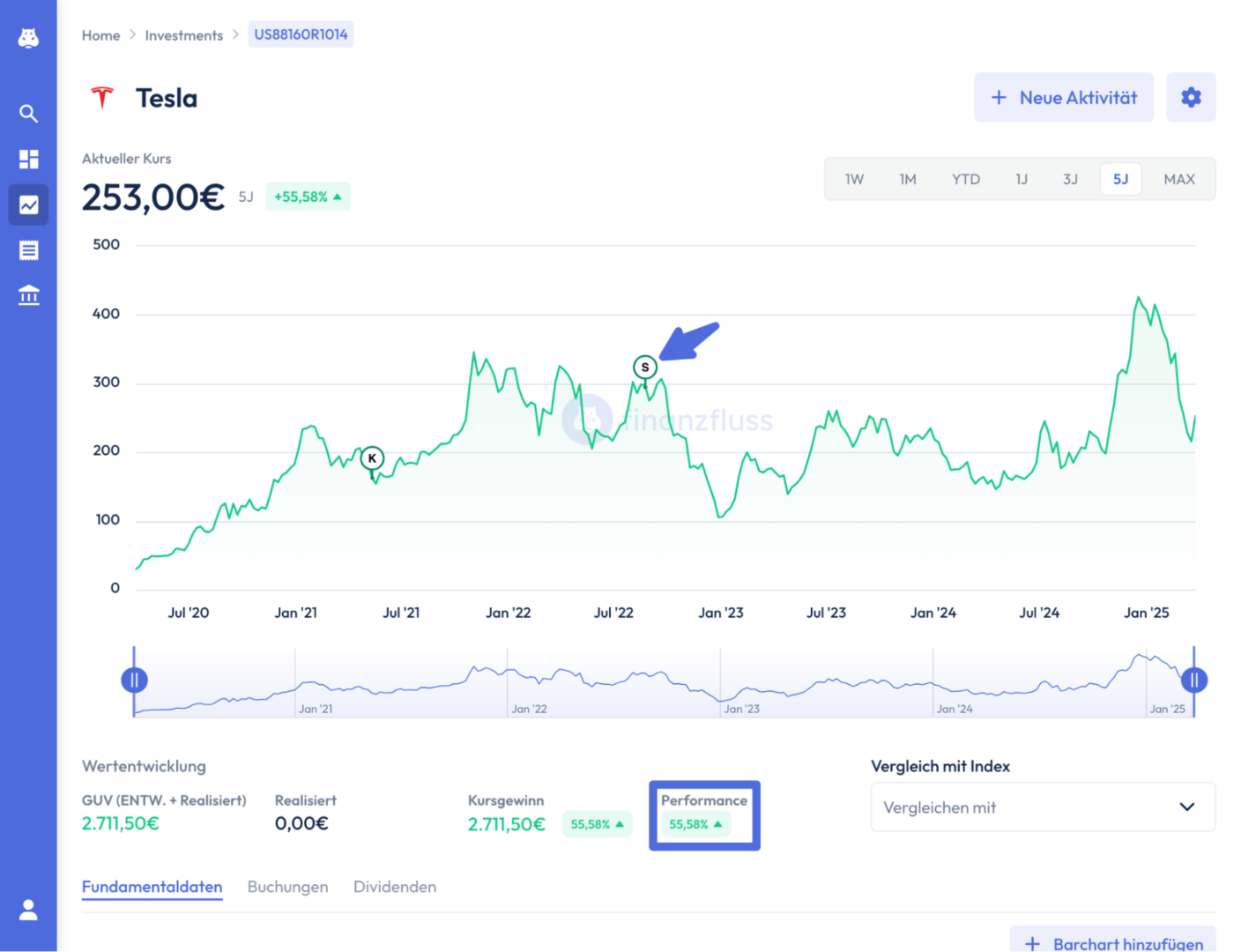Select the MAX time range
This screenshot has height=952, width=1241.
[1179, 179]
